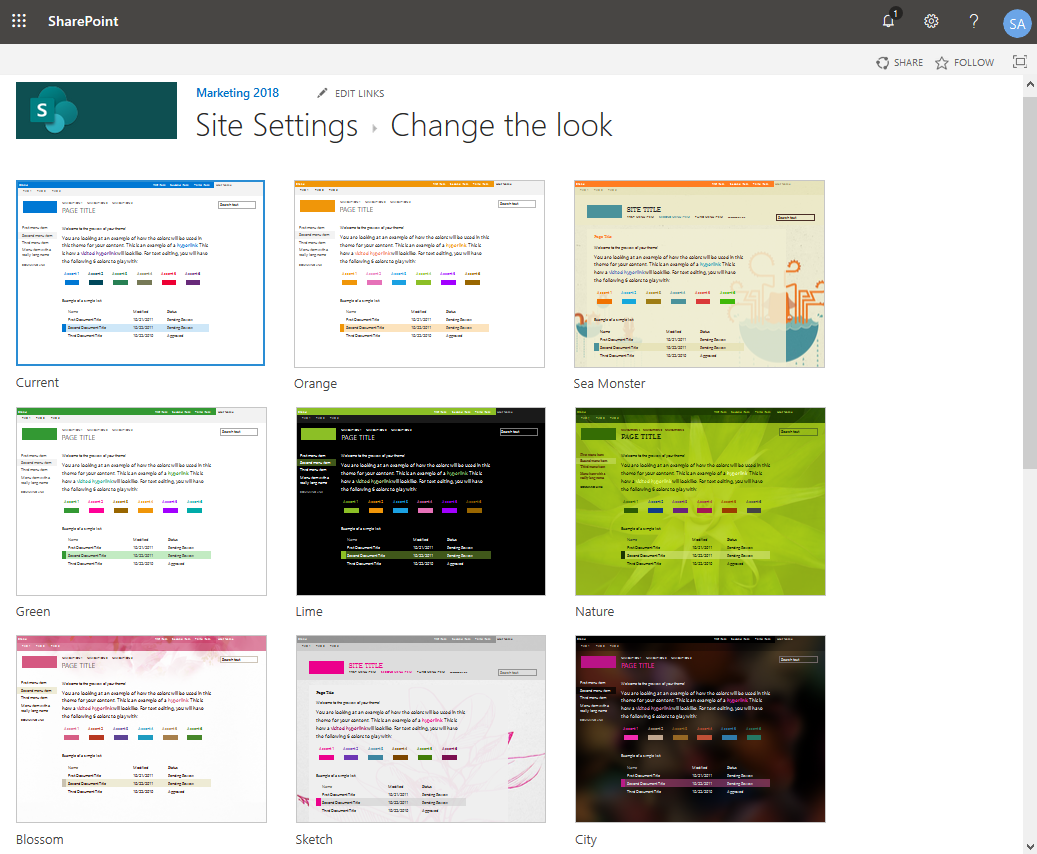
Task: Open SharePoint help with the question mark
Action: [x=973, y=21]
